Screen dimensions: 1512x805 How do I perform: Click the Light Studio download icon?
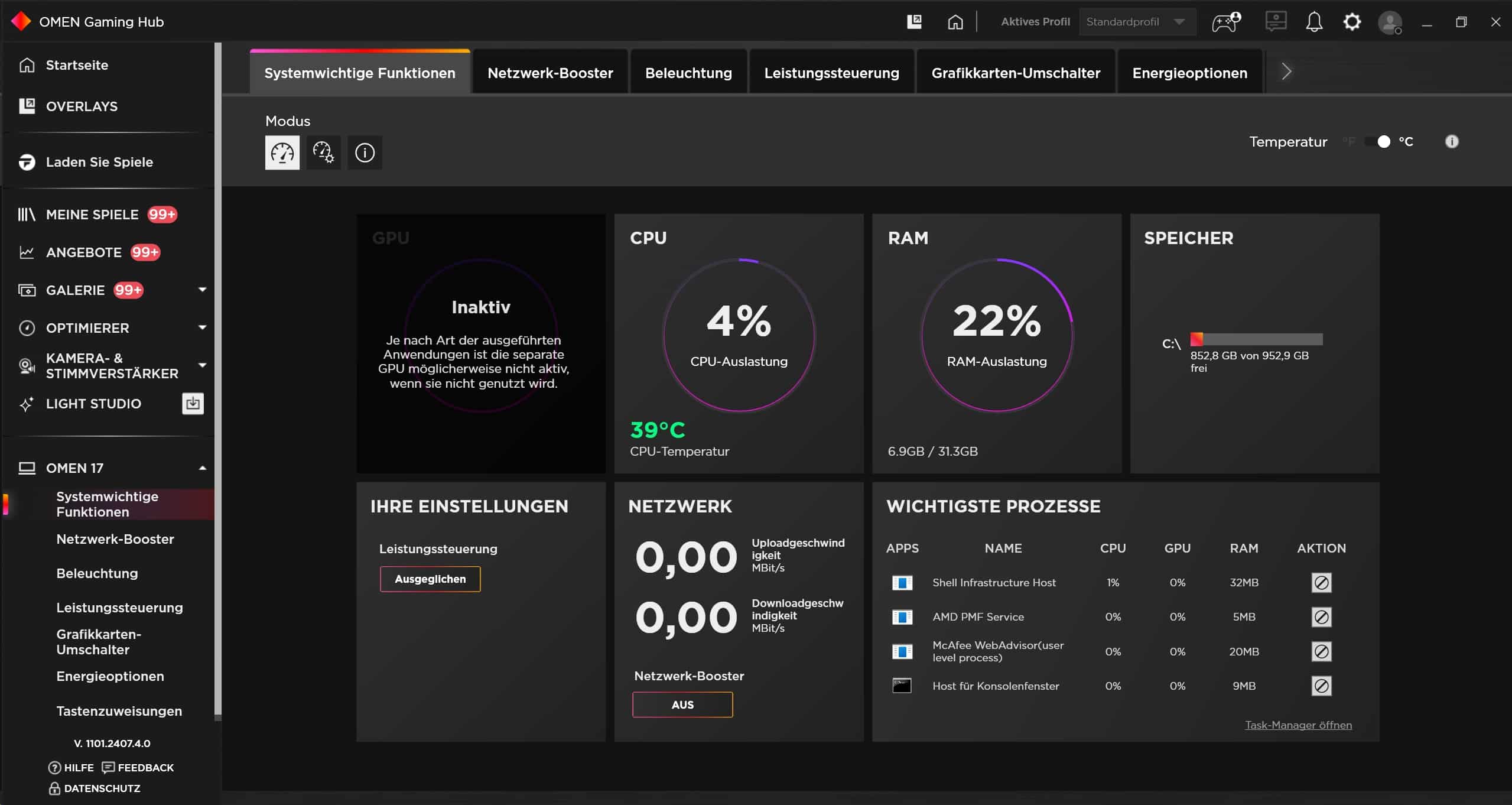[x=193, y=404]
